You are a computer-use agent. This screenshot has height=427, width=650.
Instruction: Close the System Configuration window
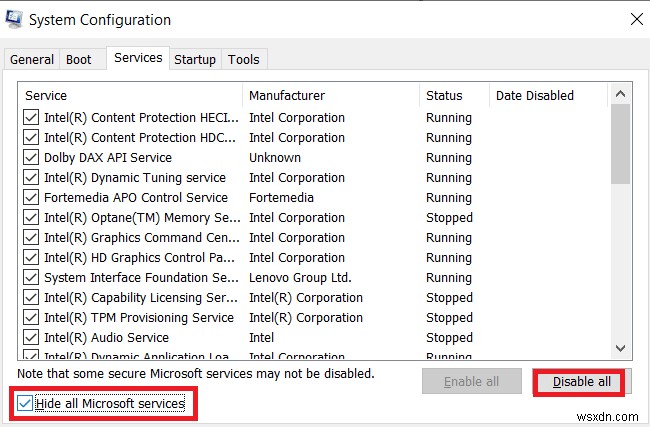tap(636, 19)
